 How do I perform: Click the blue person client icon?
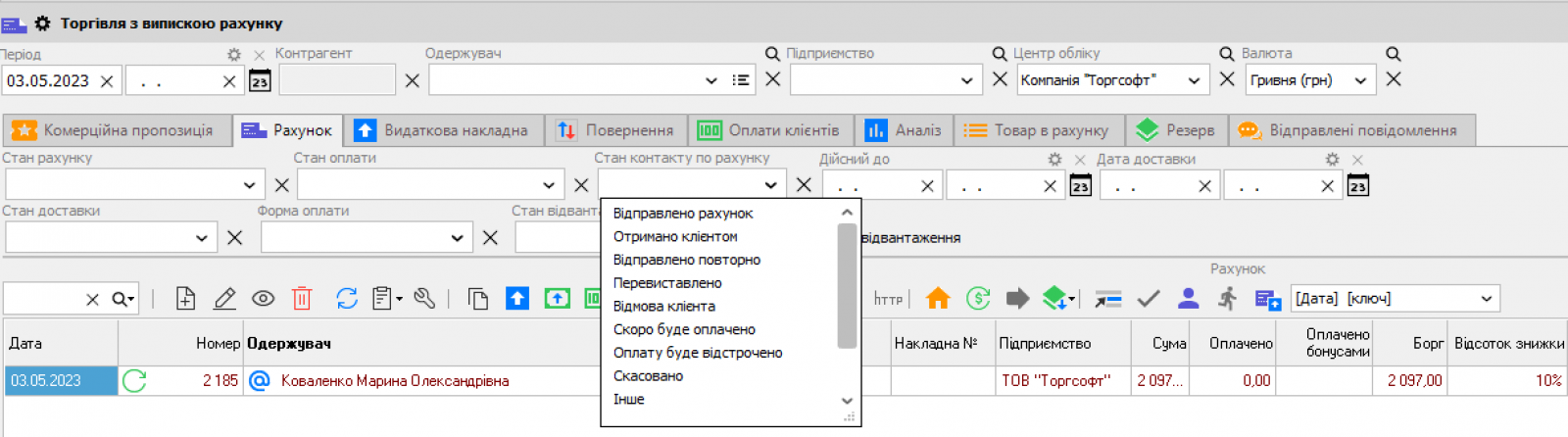(x=1188, y=299)
